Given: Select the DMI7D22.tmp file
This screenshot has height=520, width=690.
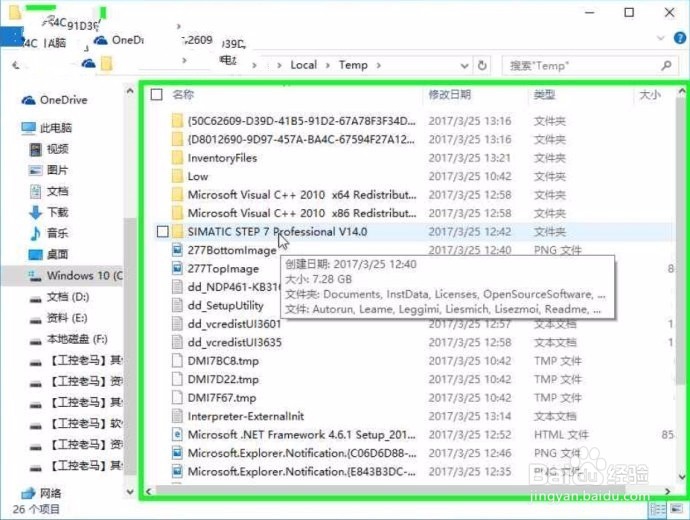Looking at the screenshot, I should click(x=223, y=379).
